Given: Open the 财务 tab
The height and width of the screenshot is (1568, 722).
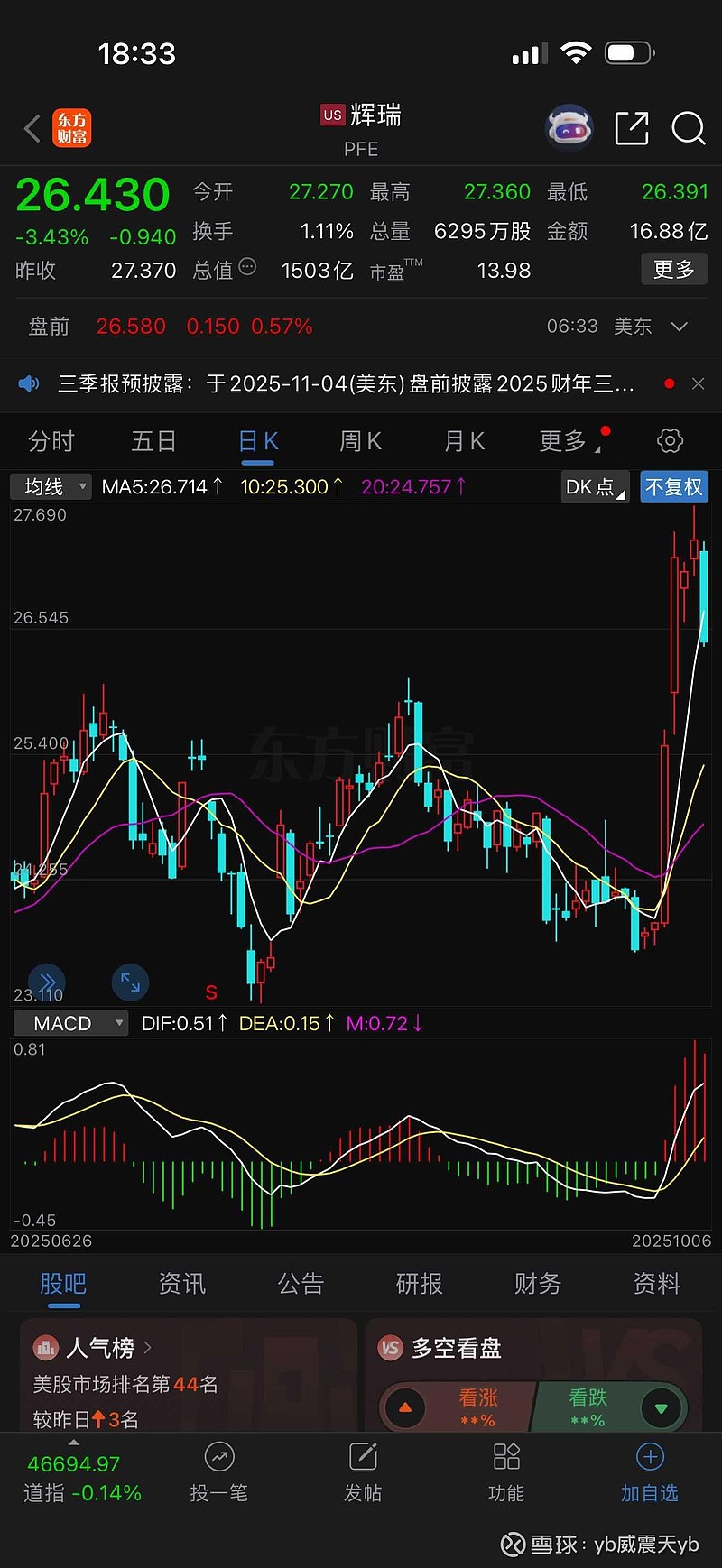Looking at the screenshot, I should (x=538, y=1283).
